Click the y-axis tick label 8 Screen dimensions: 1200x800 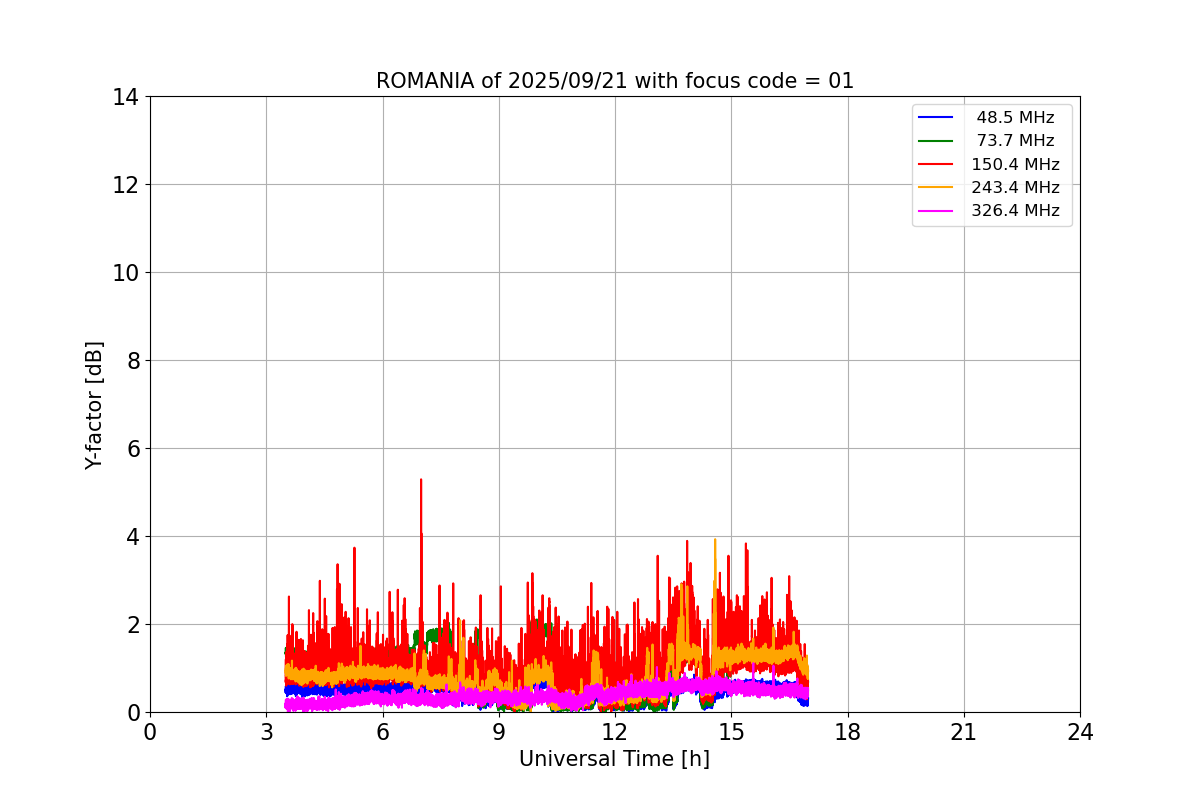click(131, 361)
